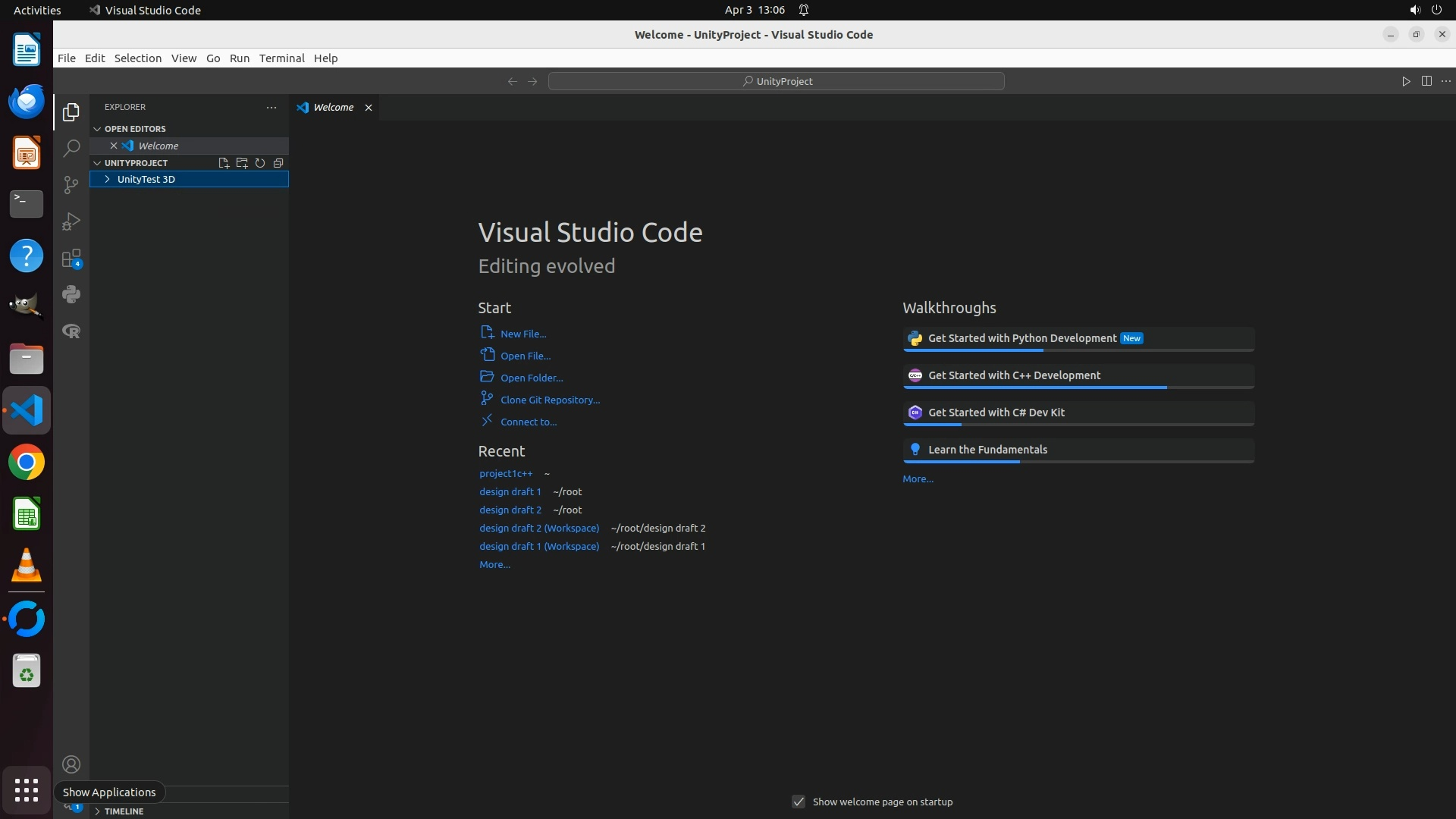This screenshot has width=1456, height=819.
Task: Click the Collapse Folders icon in Explorer
Action: (278, 163)
